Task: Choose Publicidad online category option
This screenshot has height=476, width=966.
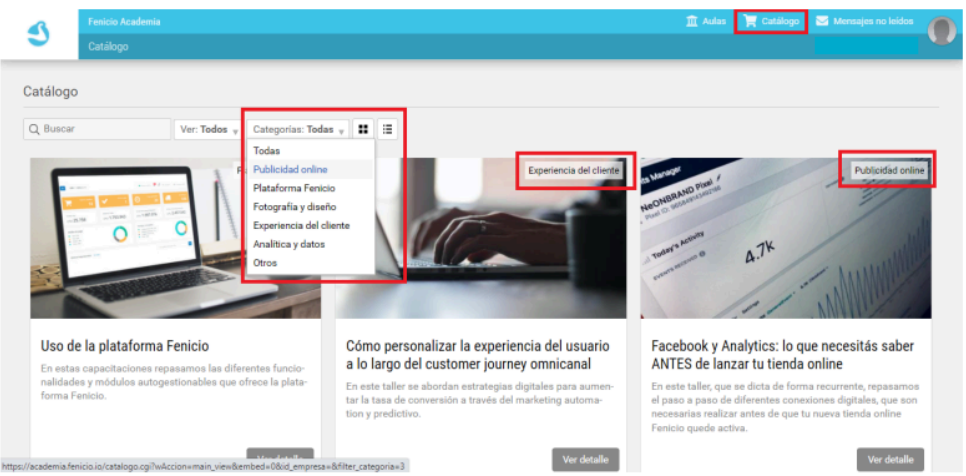Action: (x=290, y=170)
